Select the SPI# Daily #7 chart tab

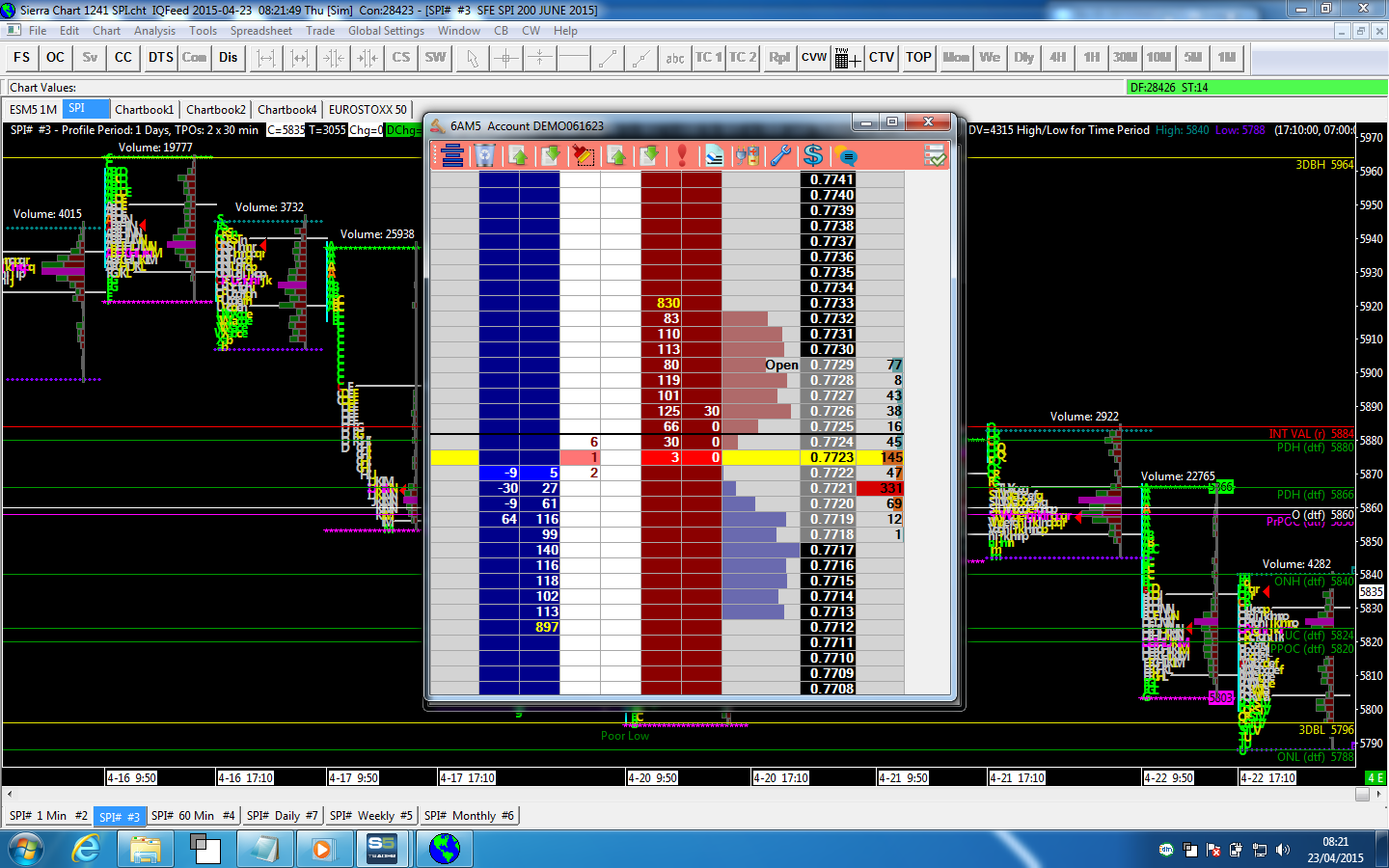[x=282, y=816]
